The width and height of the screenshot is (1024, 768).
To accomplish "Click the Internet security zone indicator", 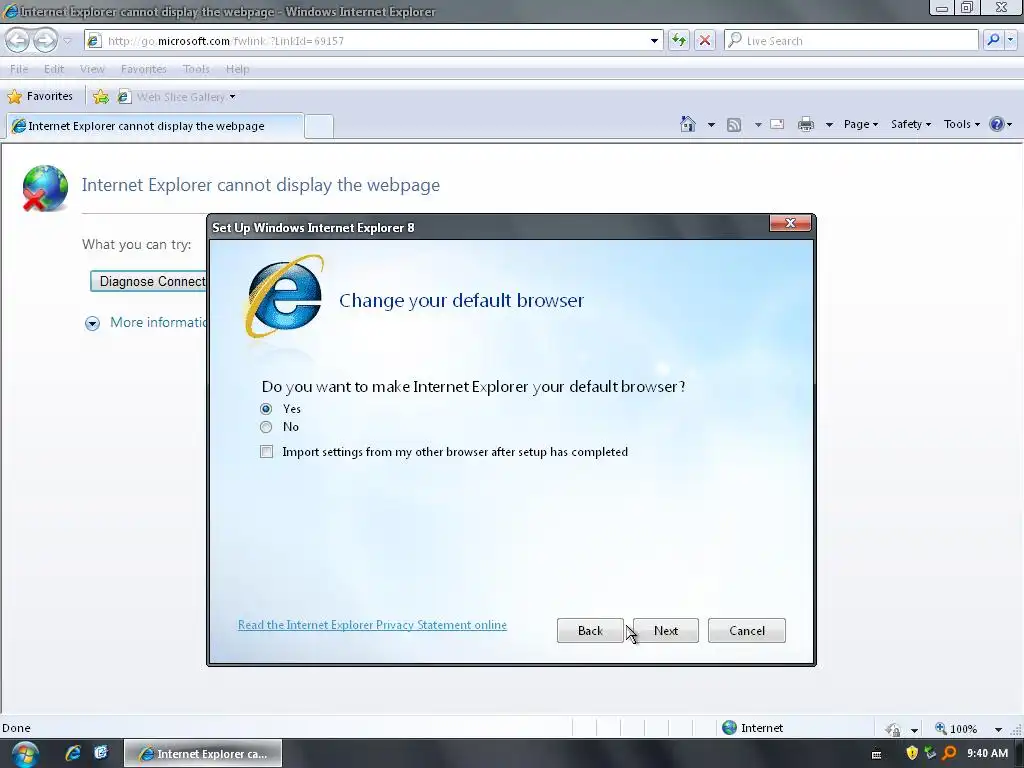I will pos(752,728).
